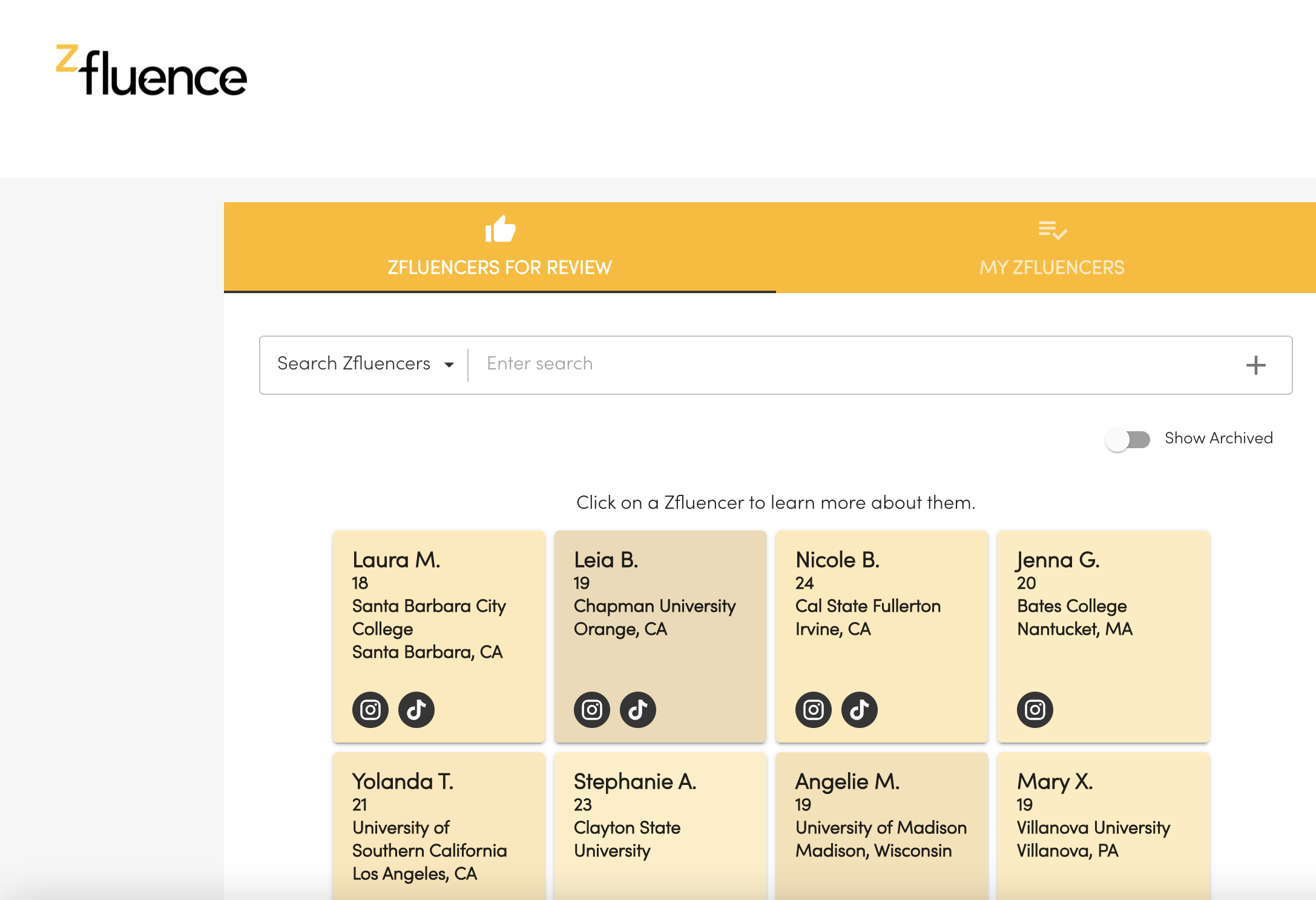This screenshot has width=1316, height=900.
Task: Open Laura M.'s TikTok icon
Action: (416, 709)
